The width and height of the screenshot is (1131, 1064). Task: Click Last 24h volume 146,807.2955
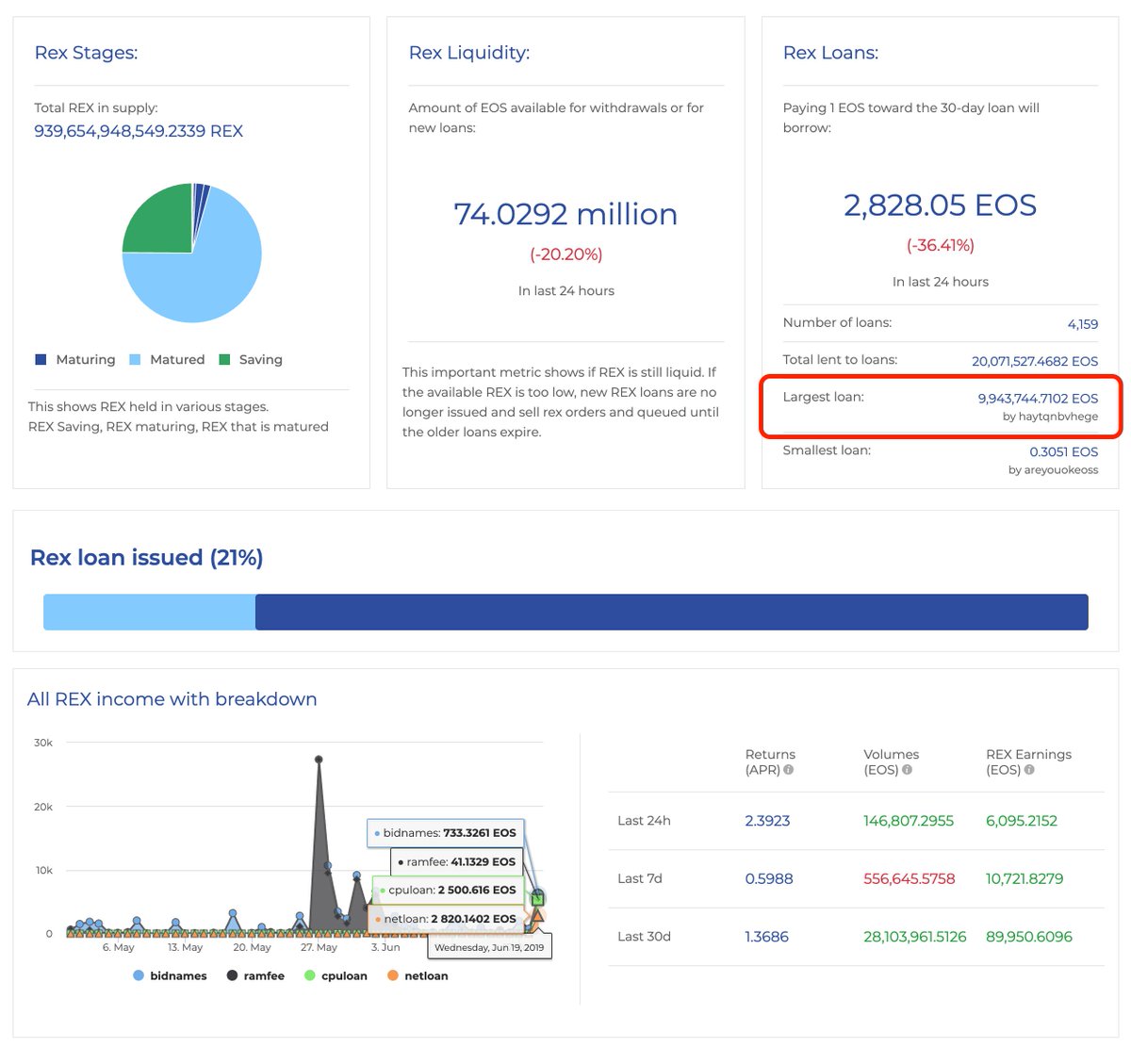pos(909,821)
